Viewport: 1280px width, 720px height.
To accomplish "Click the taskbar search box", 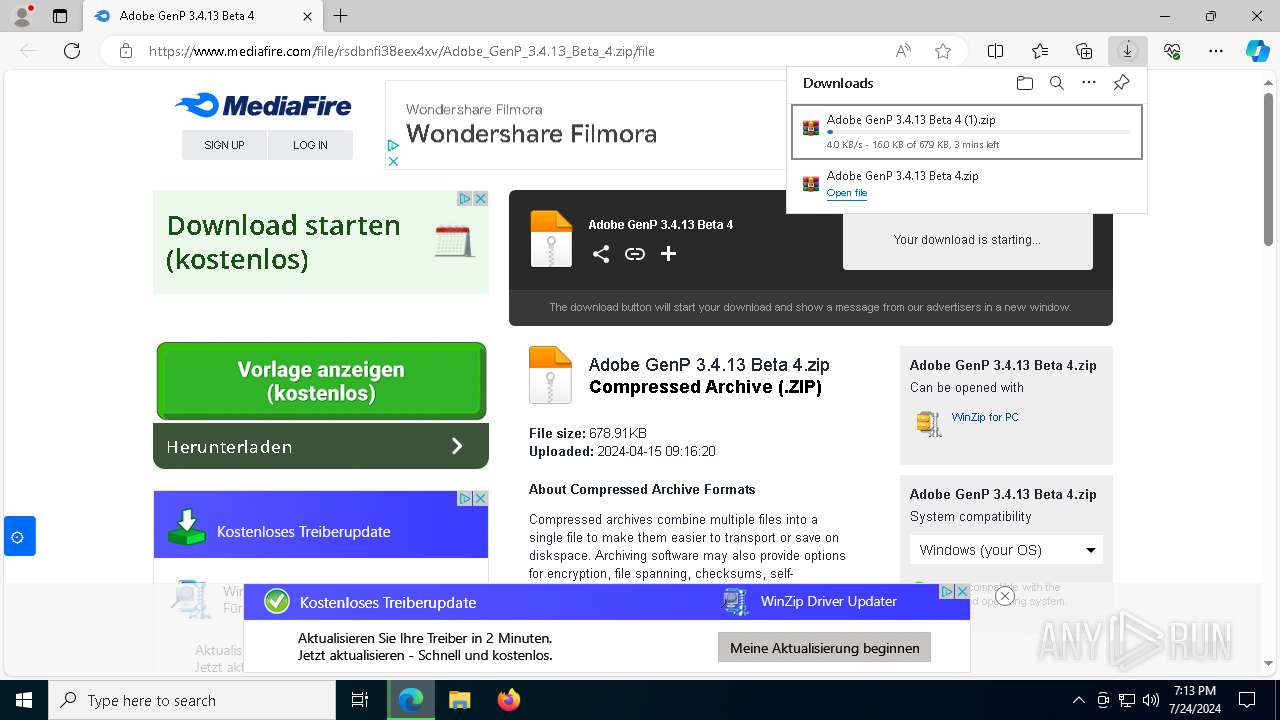I will click(192, 700).
